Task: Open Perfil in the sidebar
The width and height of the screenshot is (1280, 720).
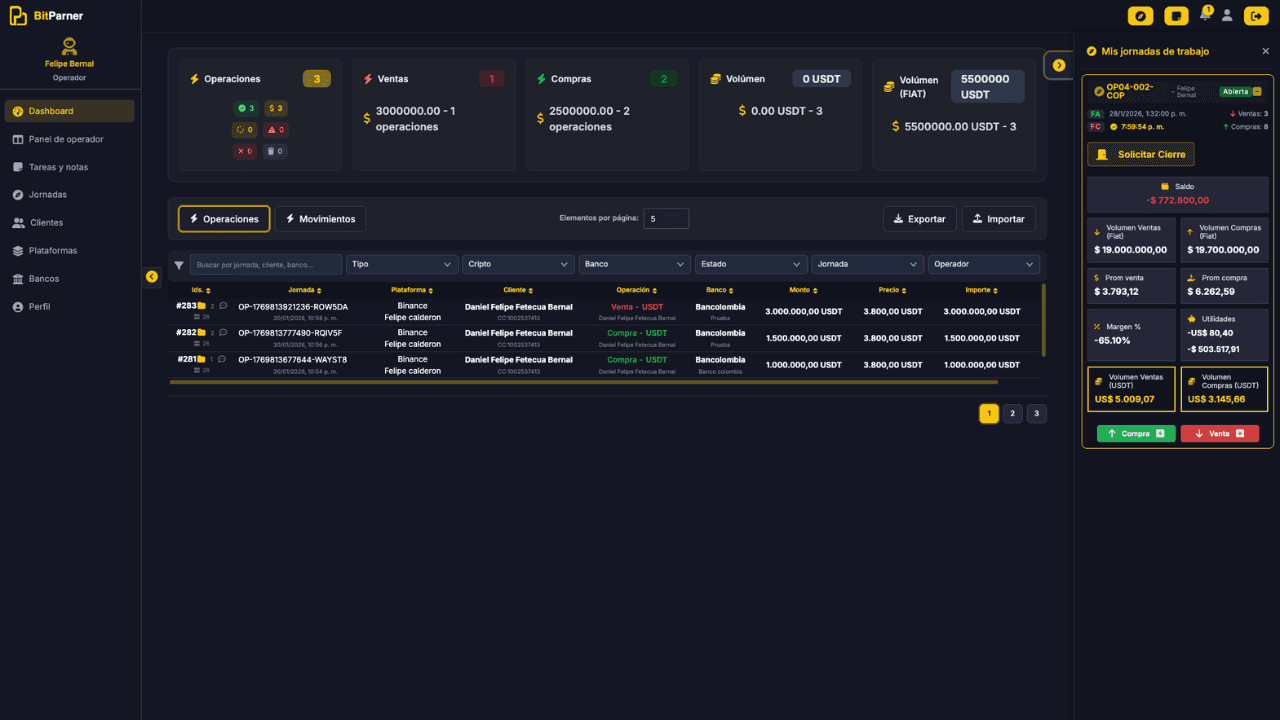Action: 70,307
